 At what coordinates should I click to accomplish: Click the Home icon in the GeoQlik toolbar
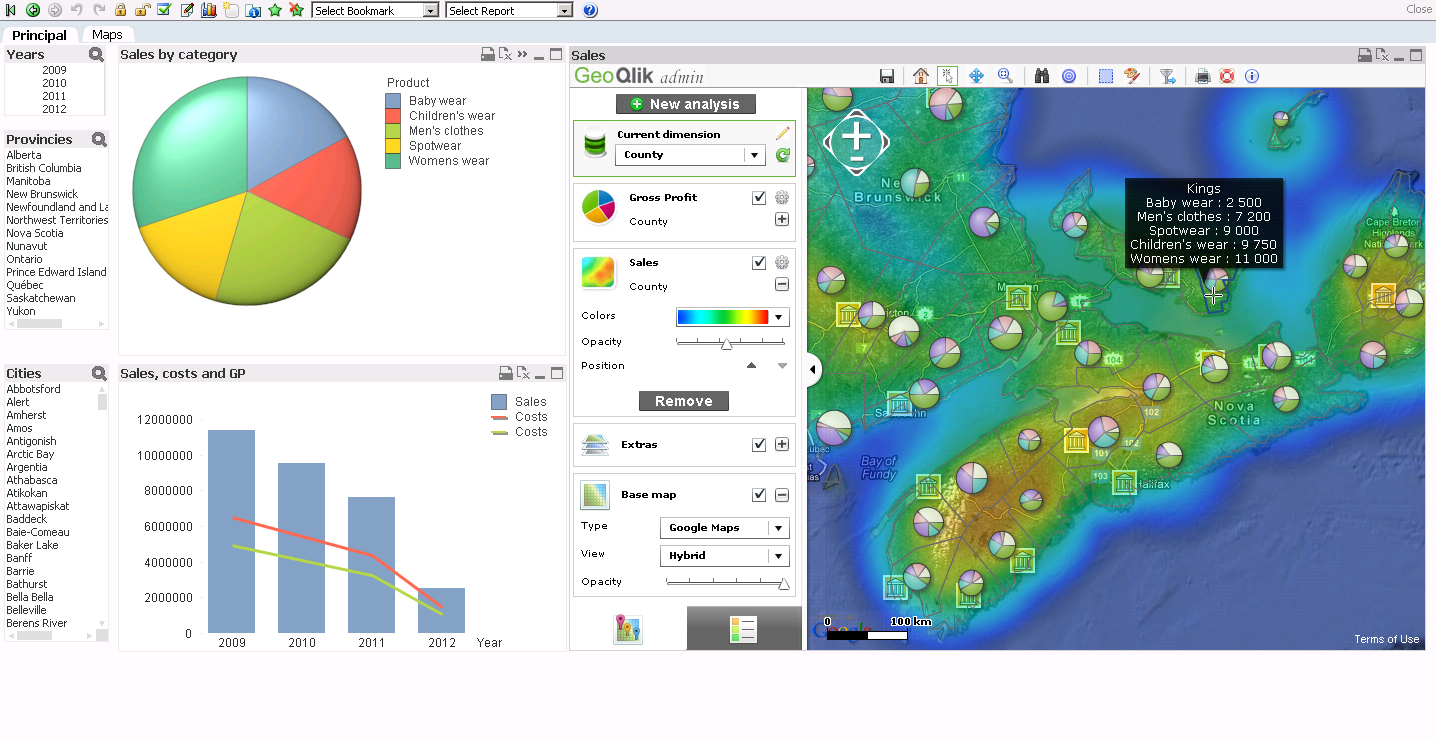click(x=920, y=75)
